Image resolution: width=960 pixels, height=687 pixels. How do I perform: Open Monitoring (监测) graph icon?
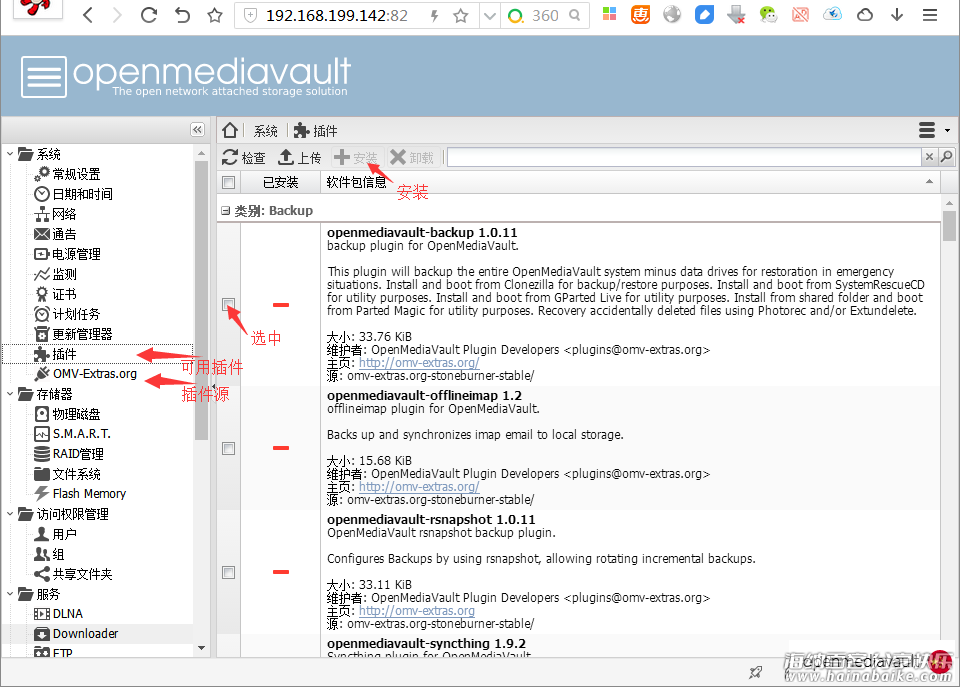[42, 274]
